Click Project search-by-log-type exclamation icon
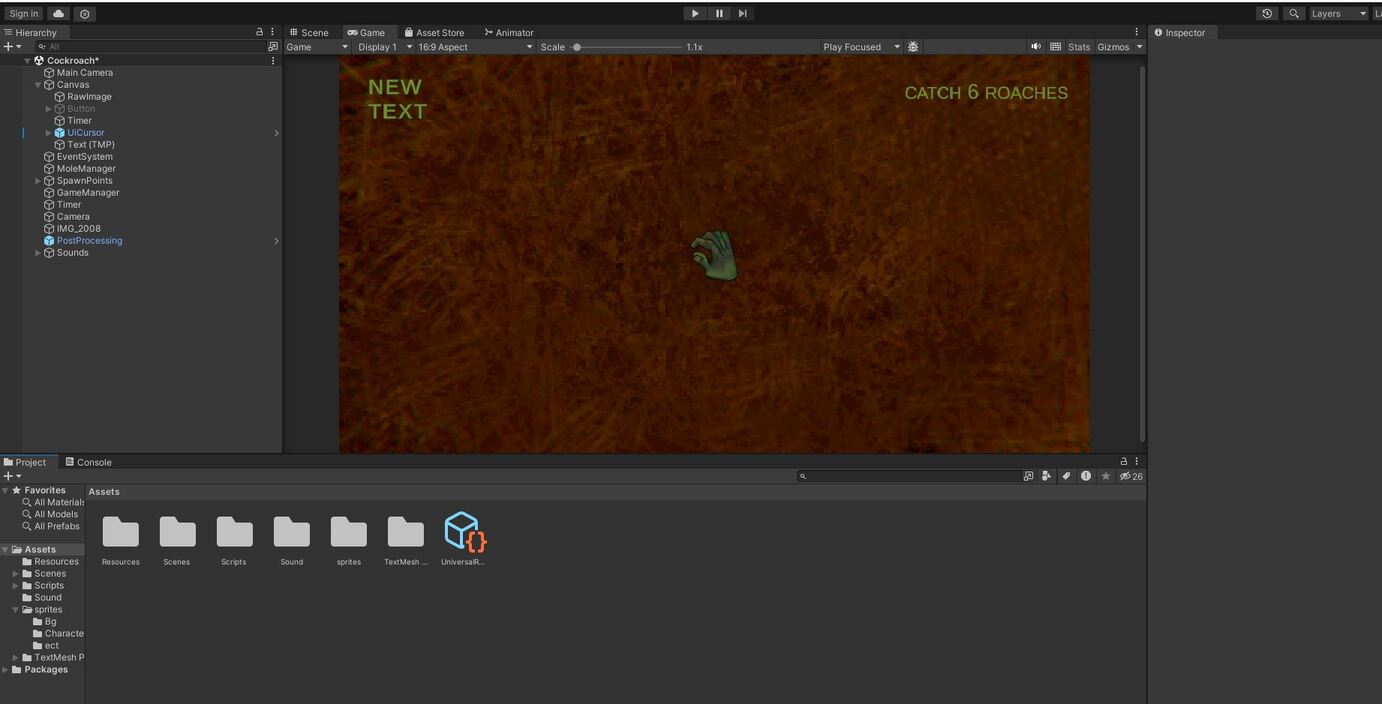The width and height of the screenshot is (1382, 704). tap(1086, 476)
